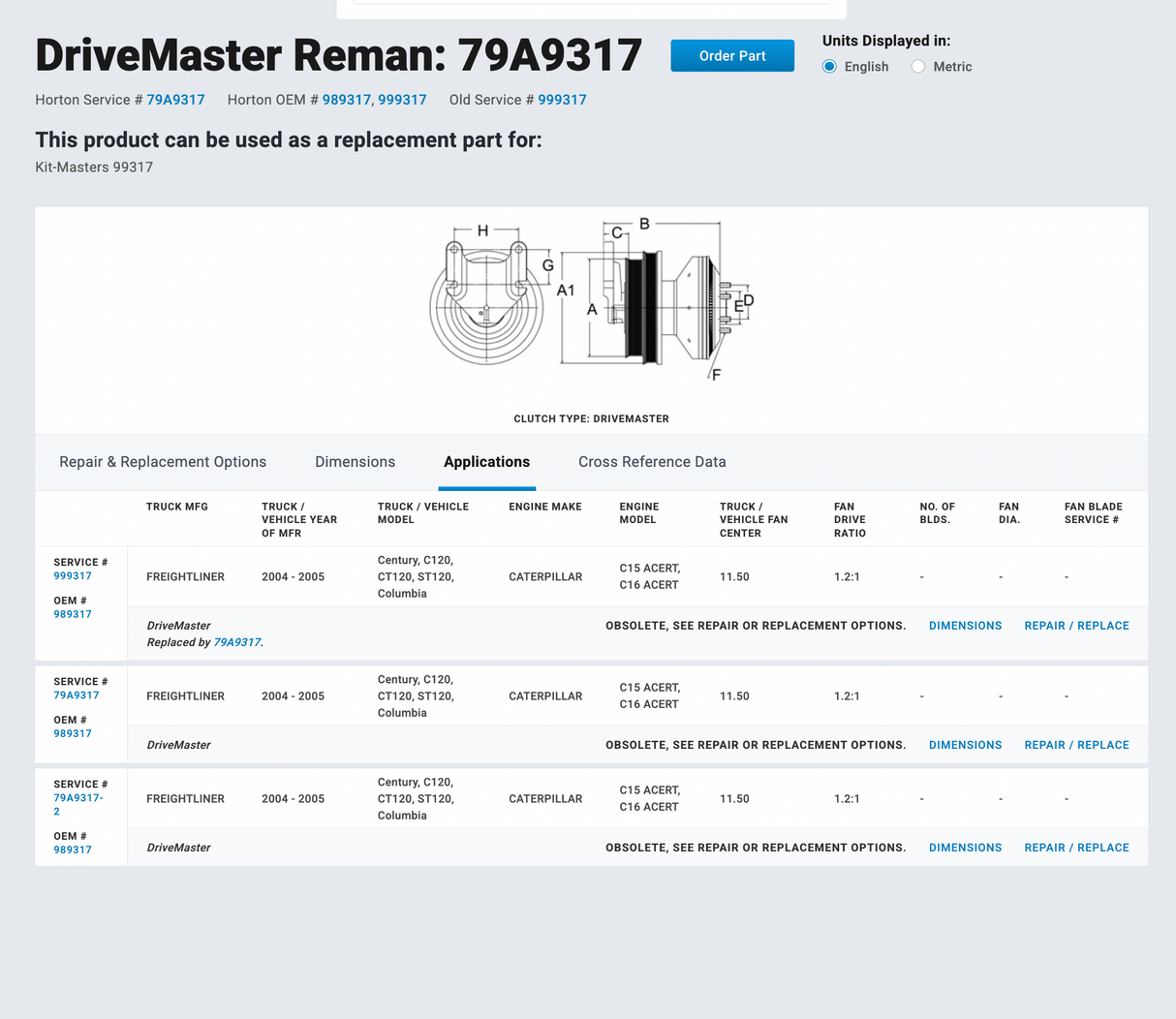Open DIMENSIONS link for service 79A9317

pyautogui.click(x=965, y=745)
